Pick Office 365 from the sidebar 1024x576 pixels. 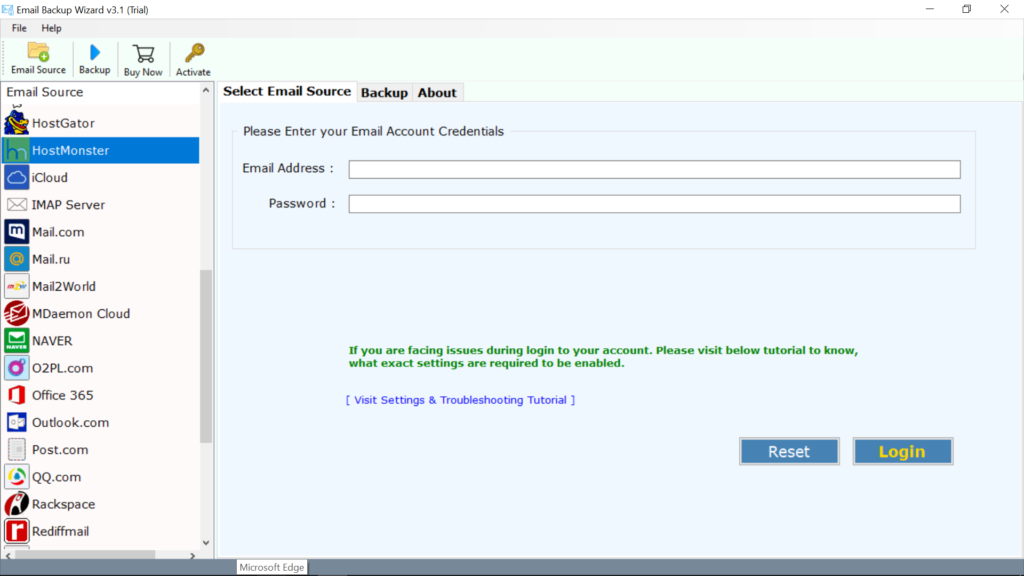click(x=62, y=395)
